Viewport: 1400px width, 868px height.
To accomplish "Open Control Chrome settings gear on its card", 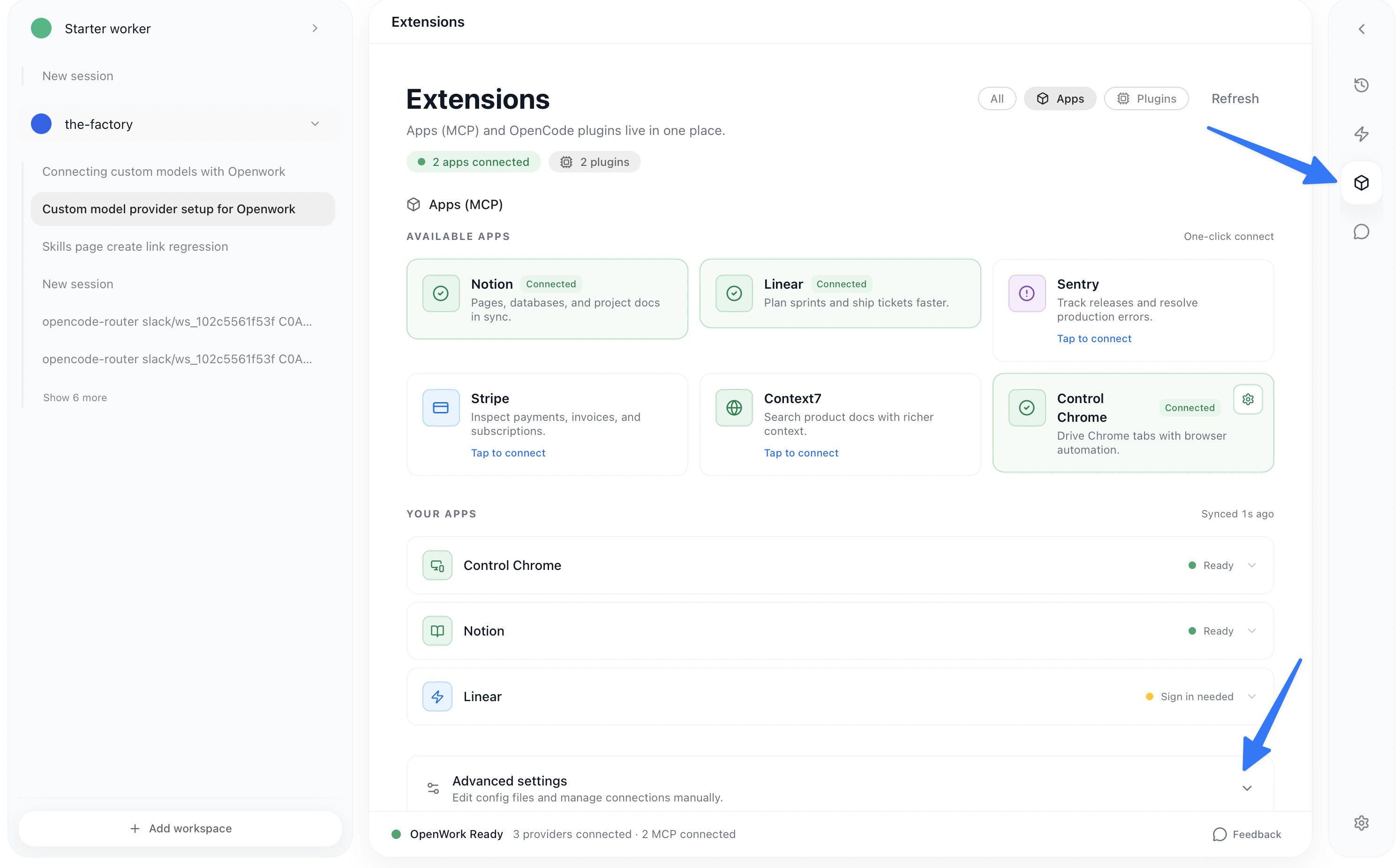I will point(1247,399).
